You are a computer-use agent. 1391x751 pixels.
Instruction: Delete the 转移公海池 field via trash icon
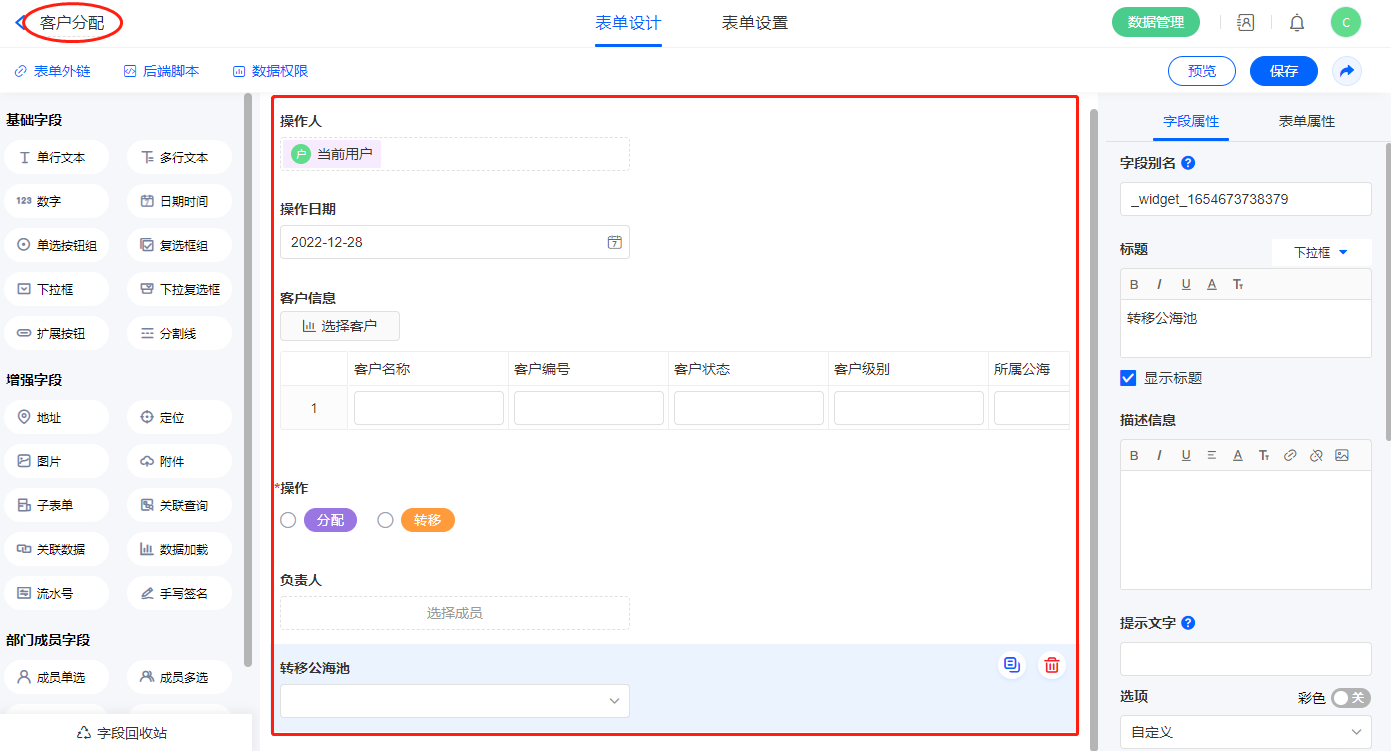[1051, 665]
